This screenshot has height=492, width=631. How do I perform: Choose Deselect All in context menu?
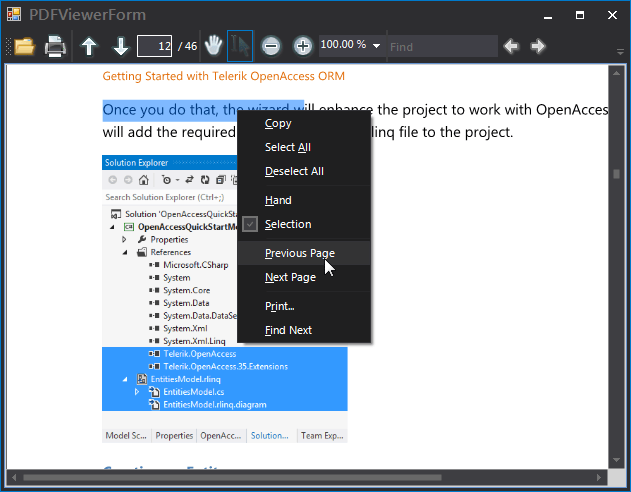304,171
